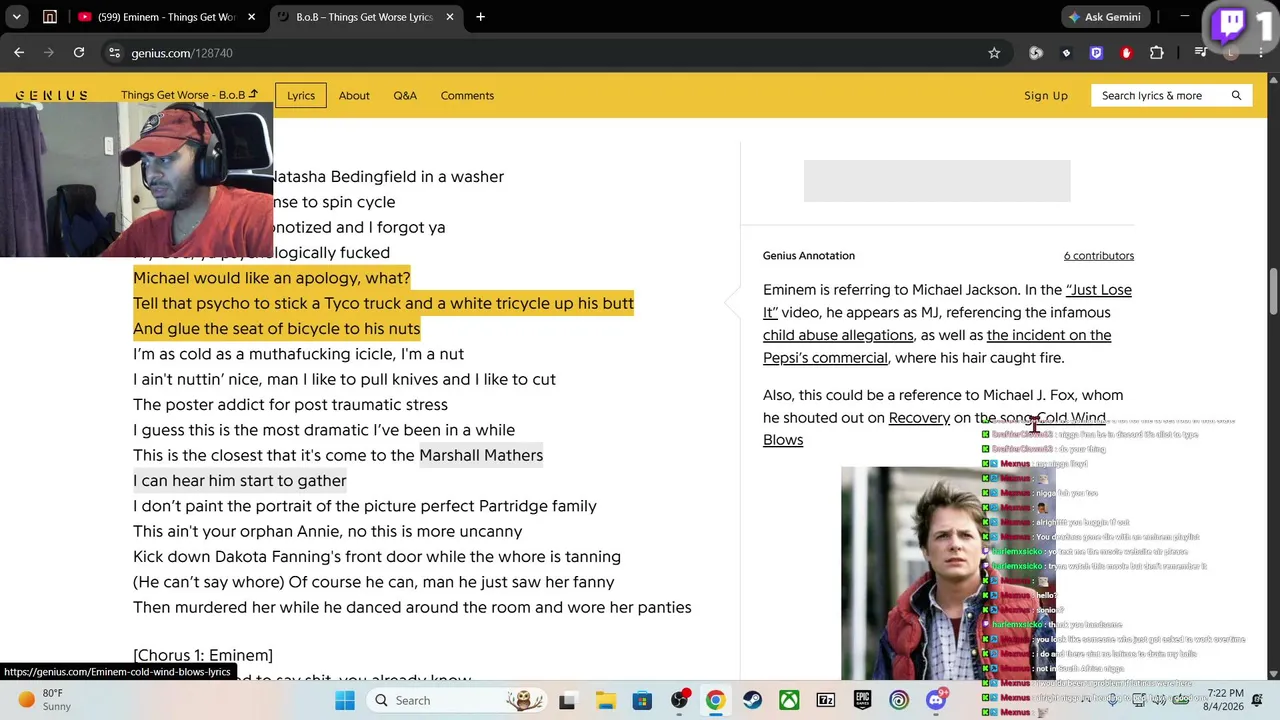This screenshot has width=1280, height=720.
Task: Open Task View on the taskbar
Action: click(567, 700)
